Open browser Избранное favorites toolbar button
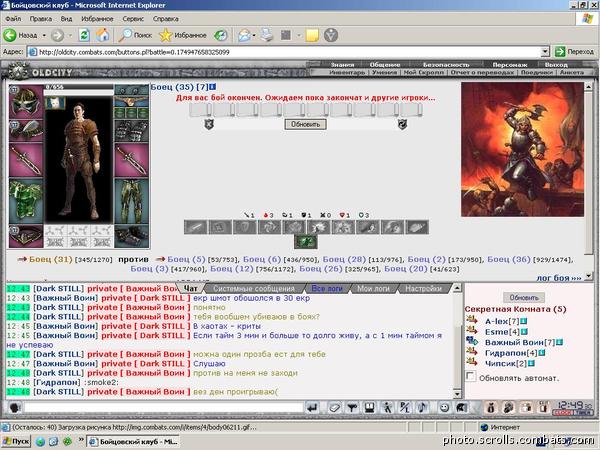The width and height of the screenshot is (600, 450). coord(183,35)
